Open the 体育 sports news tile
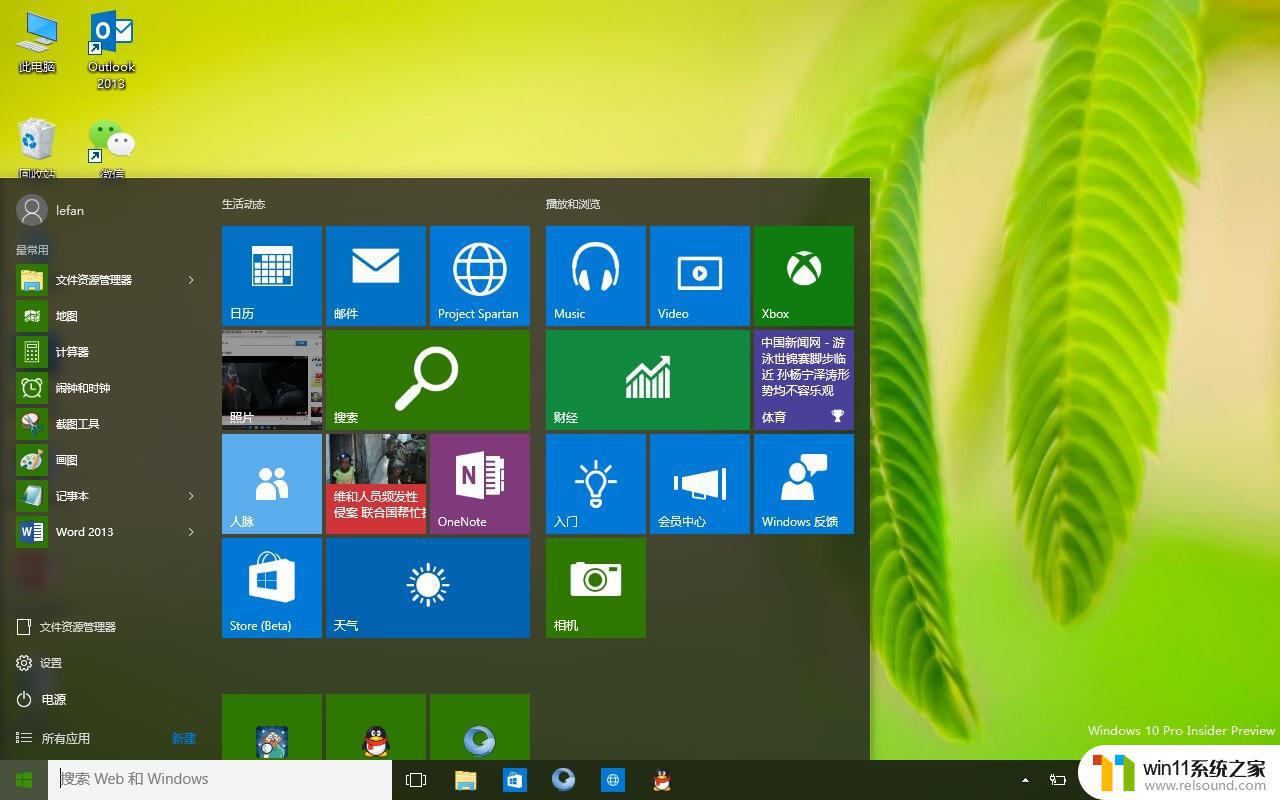 (x=804, y=380)
